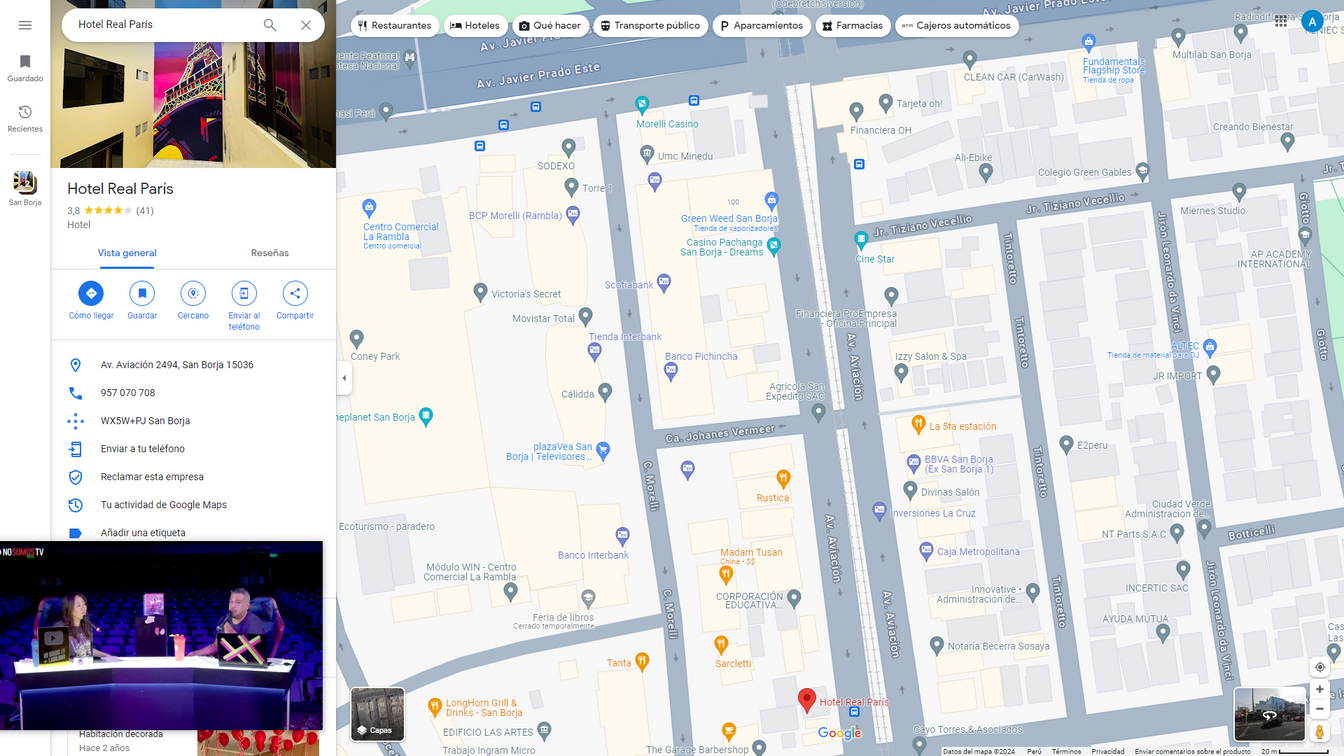Click the Street View pegman
The image size is (1344, 756).
pyautogui.click(x=1319, y=733)
